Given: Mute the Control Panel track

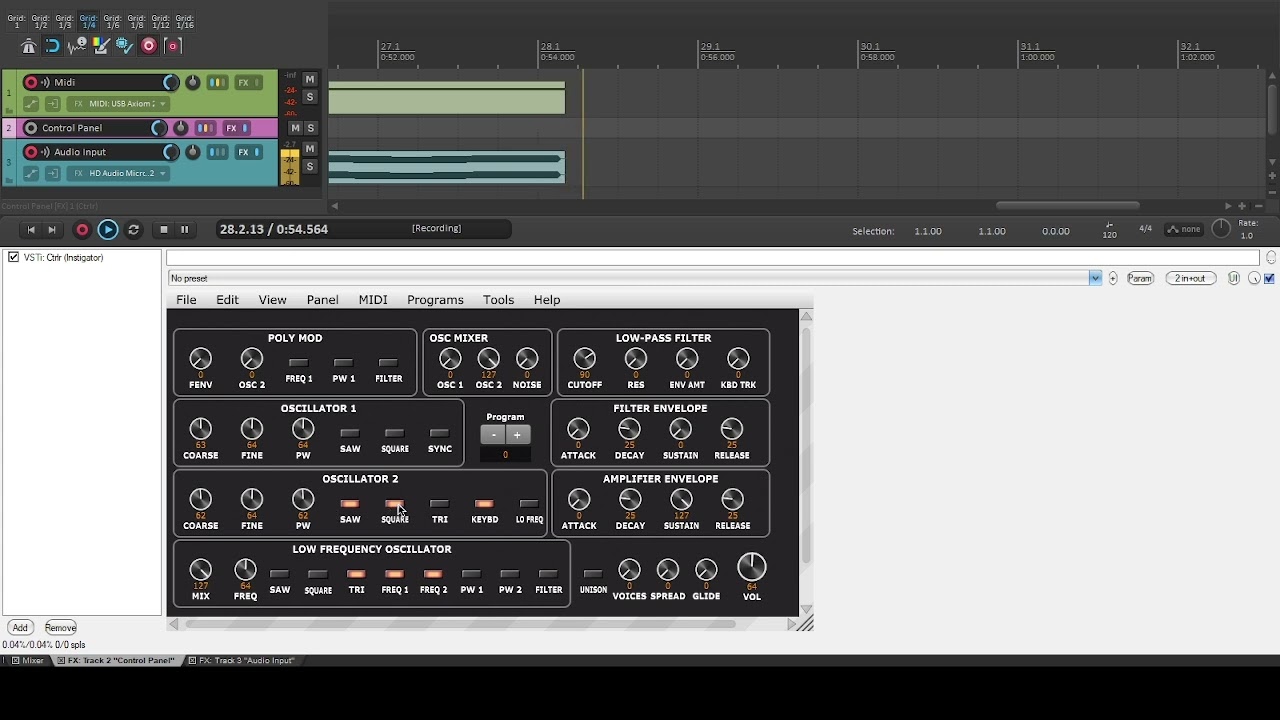Looking at the screenshot, I should click(x=295, y=128).
